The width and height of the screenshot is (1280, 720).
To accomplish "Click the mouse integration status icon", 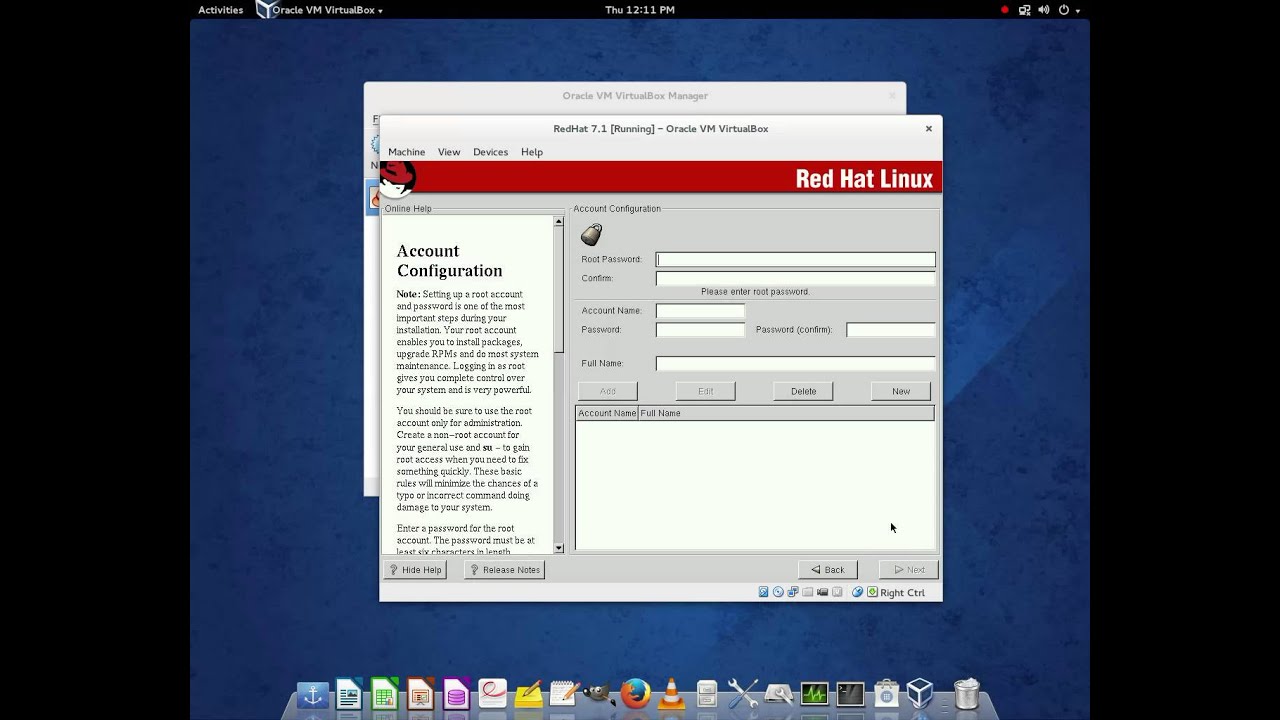I will coord(857,592).
